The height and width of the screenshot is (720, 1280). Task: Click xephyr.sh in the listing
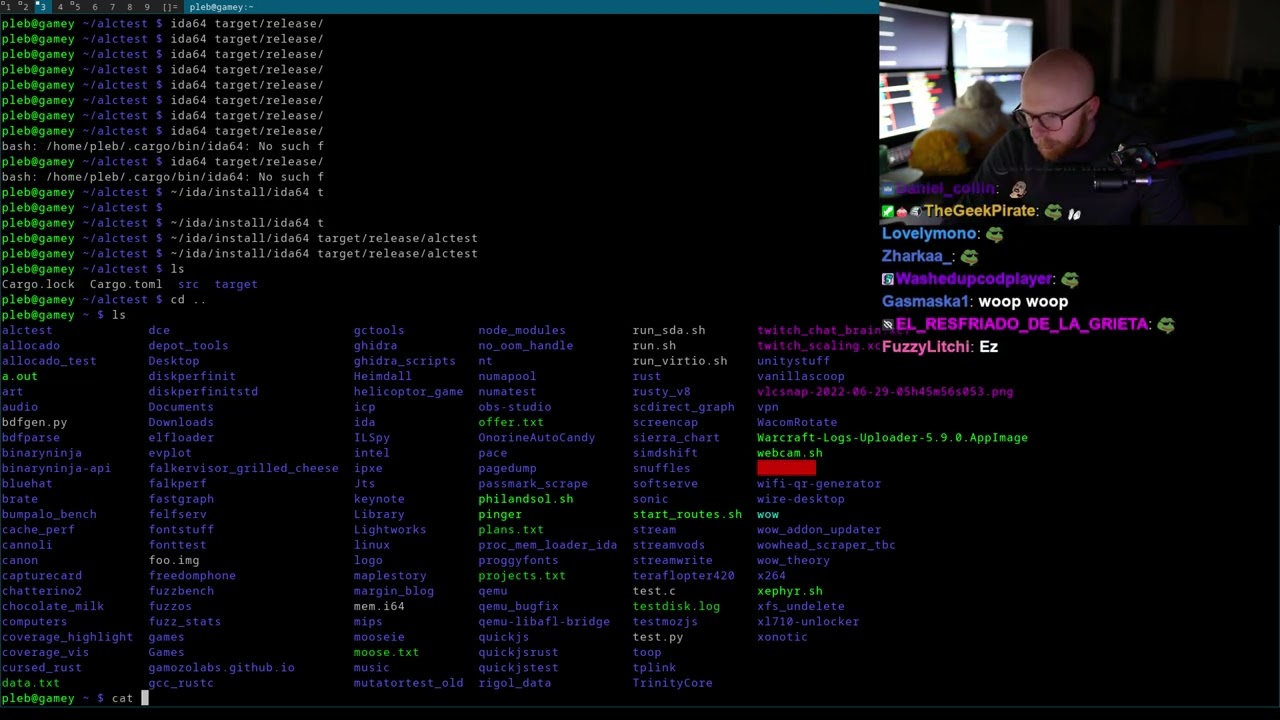pos(790,591)
